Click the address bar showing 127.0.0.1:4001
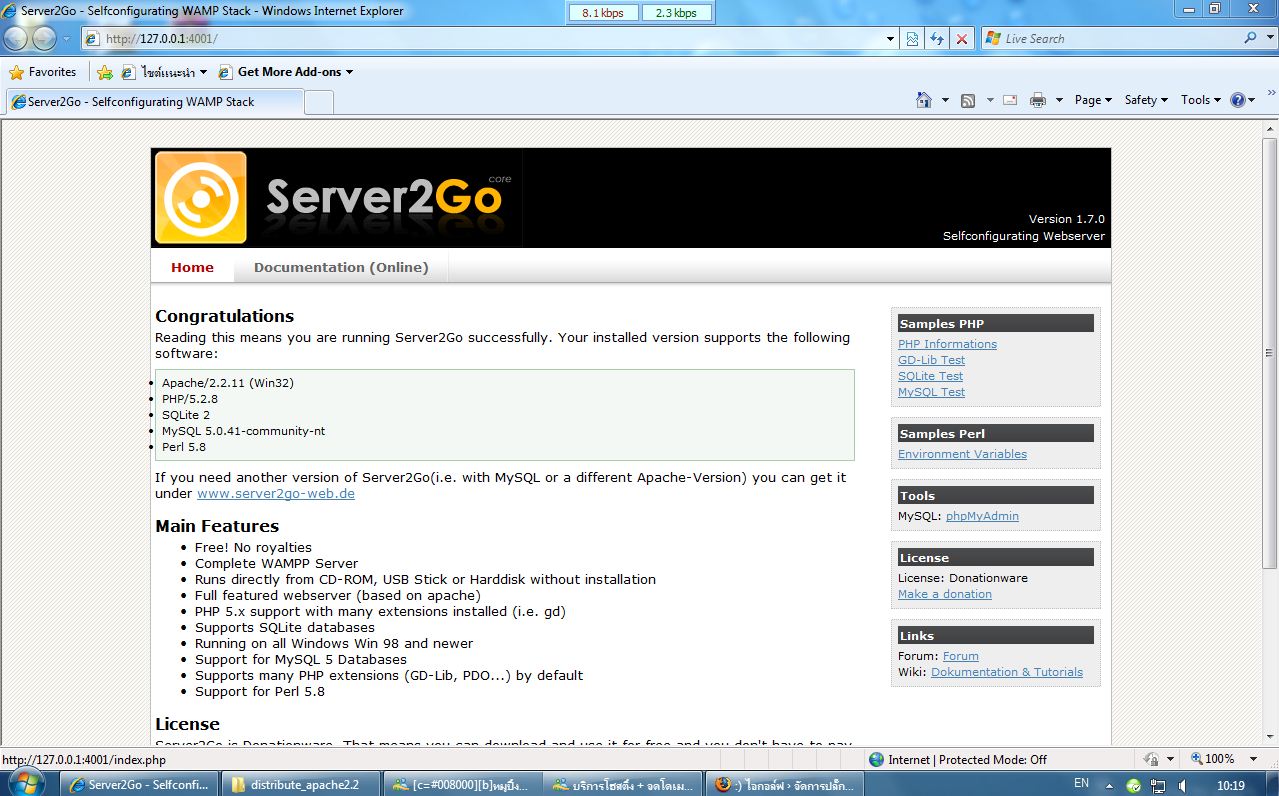The height and width of the screenshot is (796, 1279). (490, 39)
